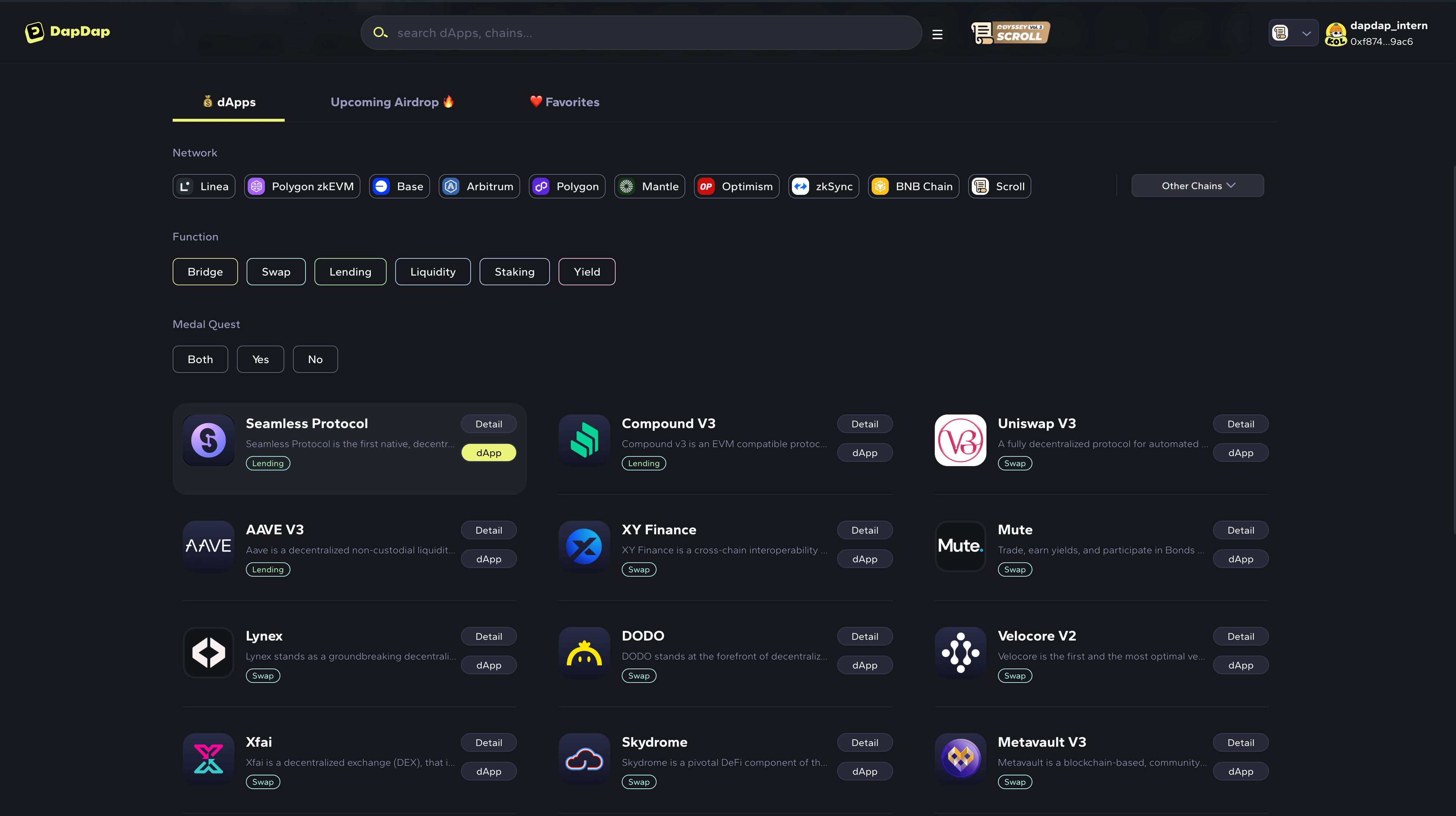Filter by Mantle network
This screenshot has height=816, width=1456.
(x=650, y=186)
